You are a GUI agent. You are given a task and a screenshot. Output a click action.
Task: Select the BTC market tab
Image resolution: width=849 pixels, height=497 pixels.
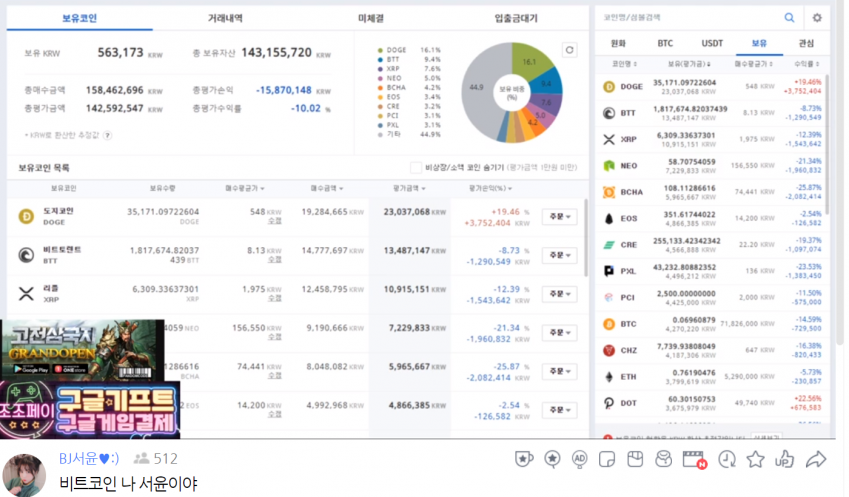[x=665, y=43]
